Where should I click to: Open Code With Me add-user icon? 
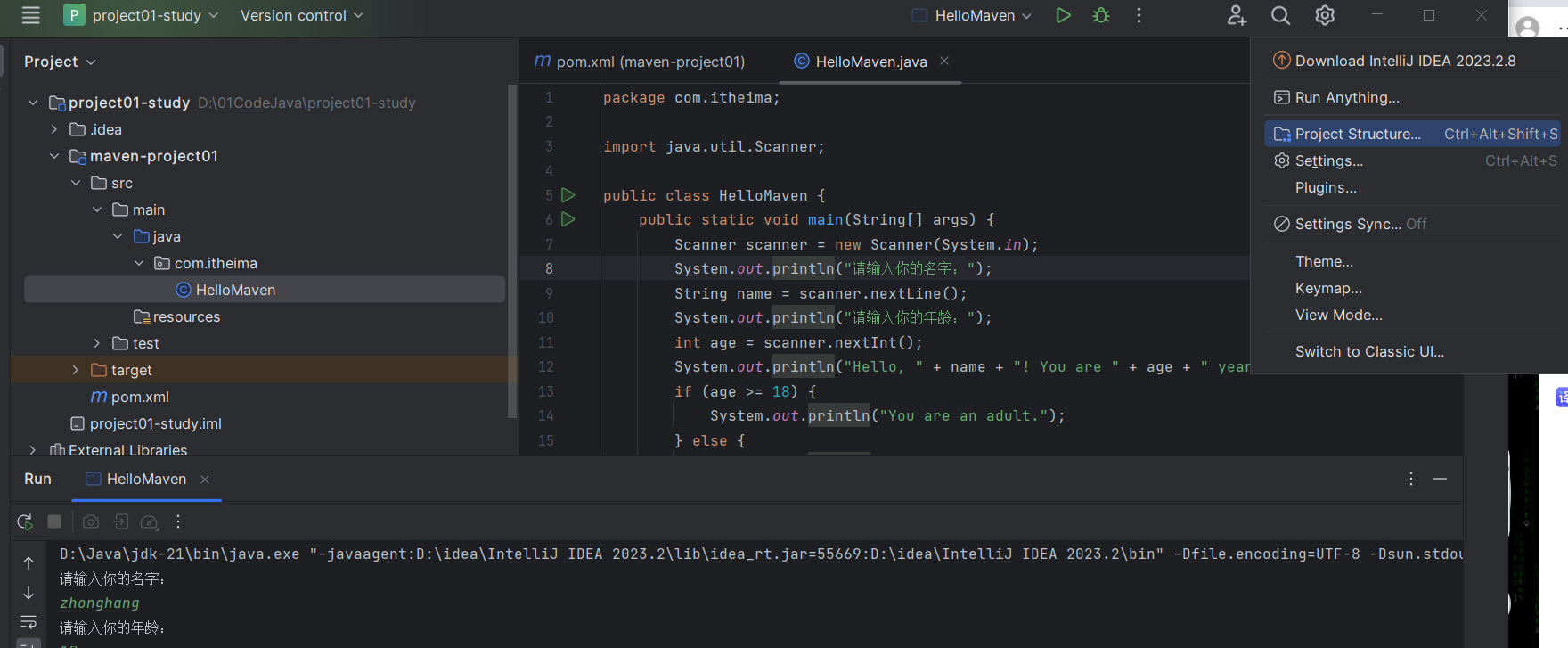1237,15
